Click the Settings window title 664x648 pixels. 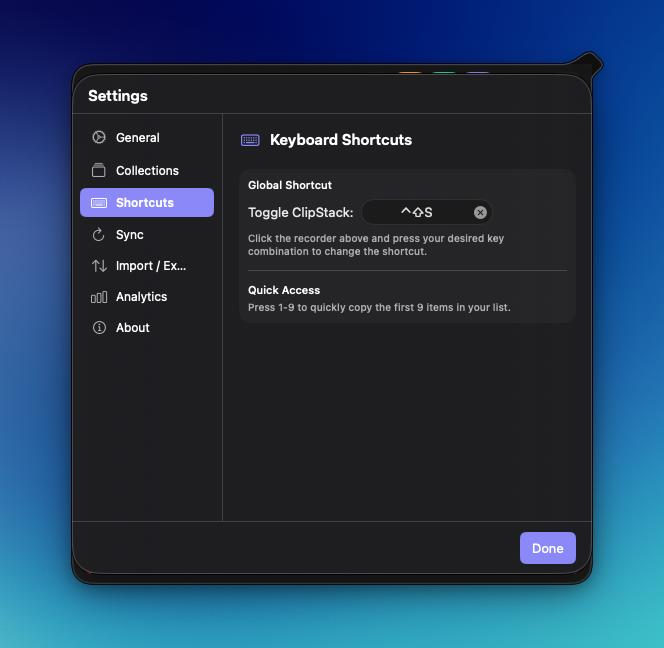click(118, 96)
